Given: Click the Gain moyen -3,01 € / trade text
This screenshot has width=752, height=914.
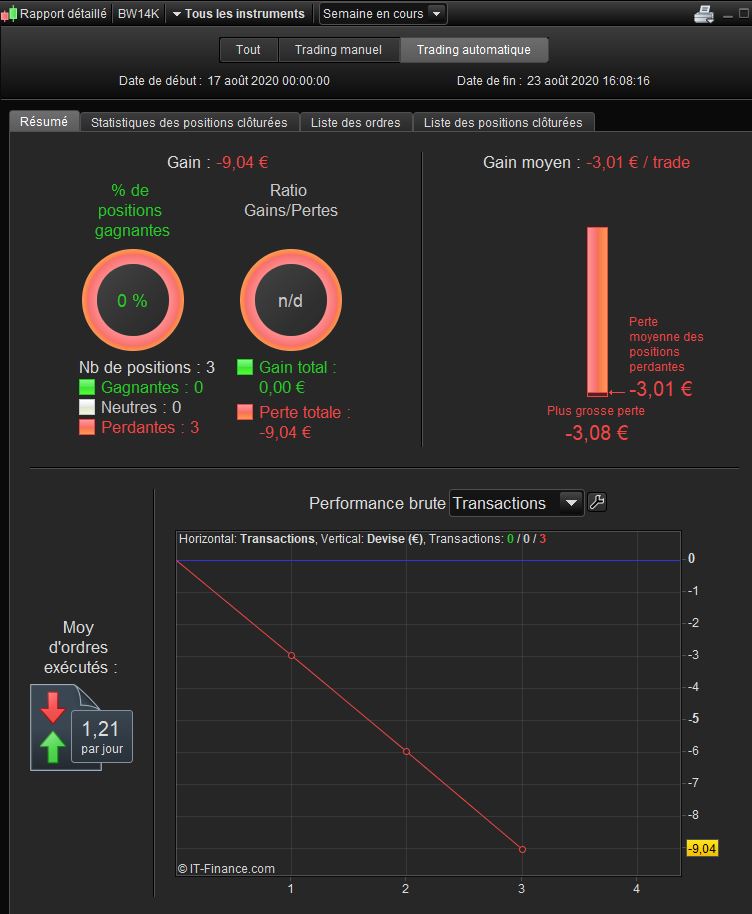Looking at the screenshot, I should [x=586, y=163].
